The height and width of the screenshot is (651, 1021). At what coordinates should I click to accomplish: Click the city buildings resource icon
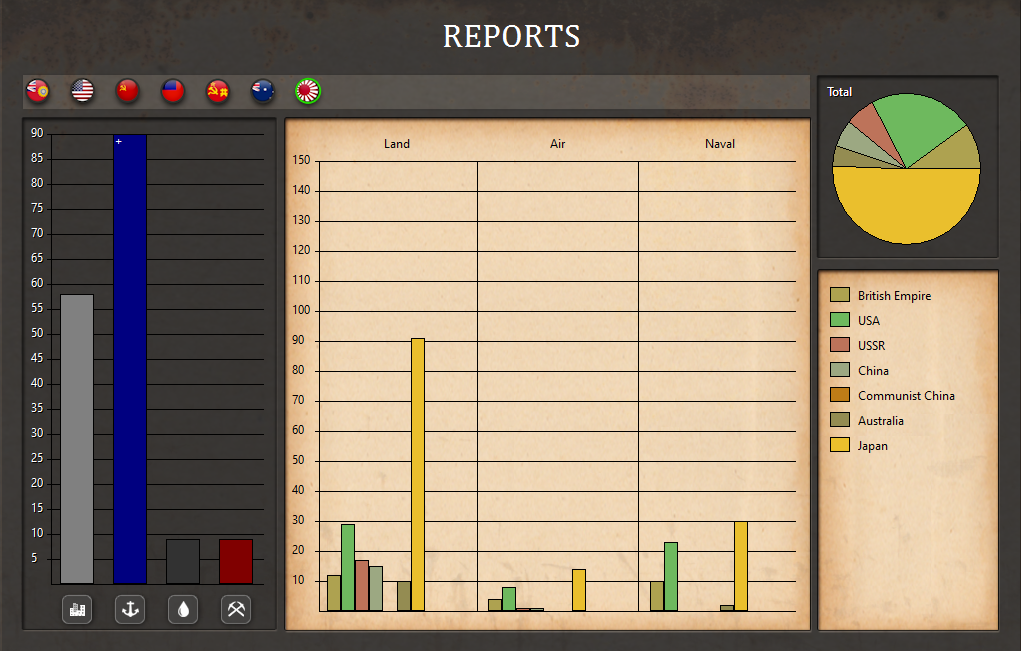[x=77, y=609]
